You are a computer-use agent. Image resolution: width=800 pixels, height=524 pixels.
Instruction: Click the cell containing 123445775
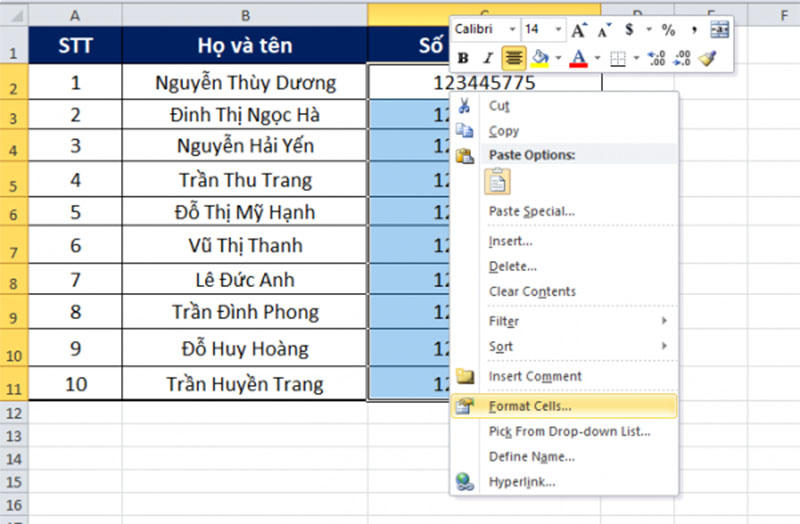pos(484,82)
